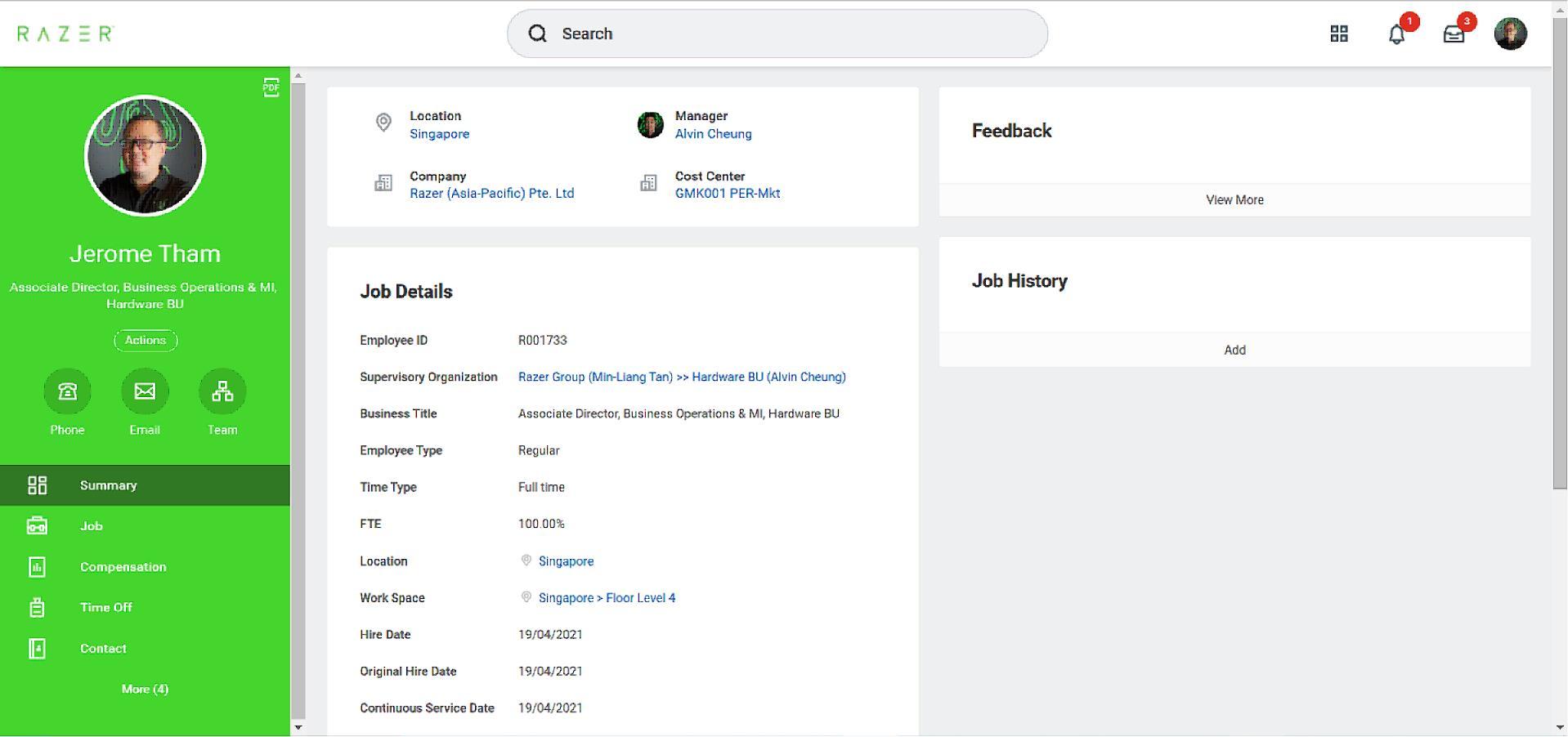This screenshot has width=1568, height=737.
Task: Click the Job tab icon
Action: tap(38, 526)
